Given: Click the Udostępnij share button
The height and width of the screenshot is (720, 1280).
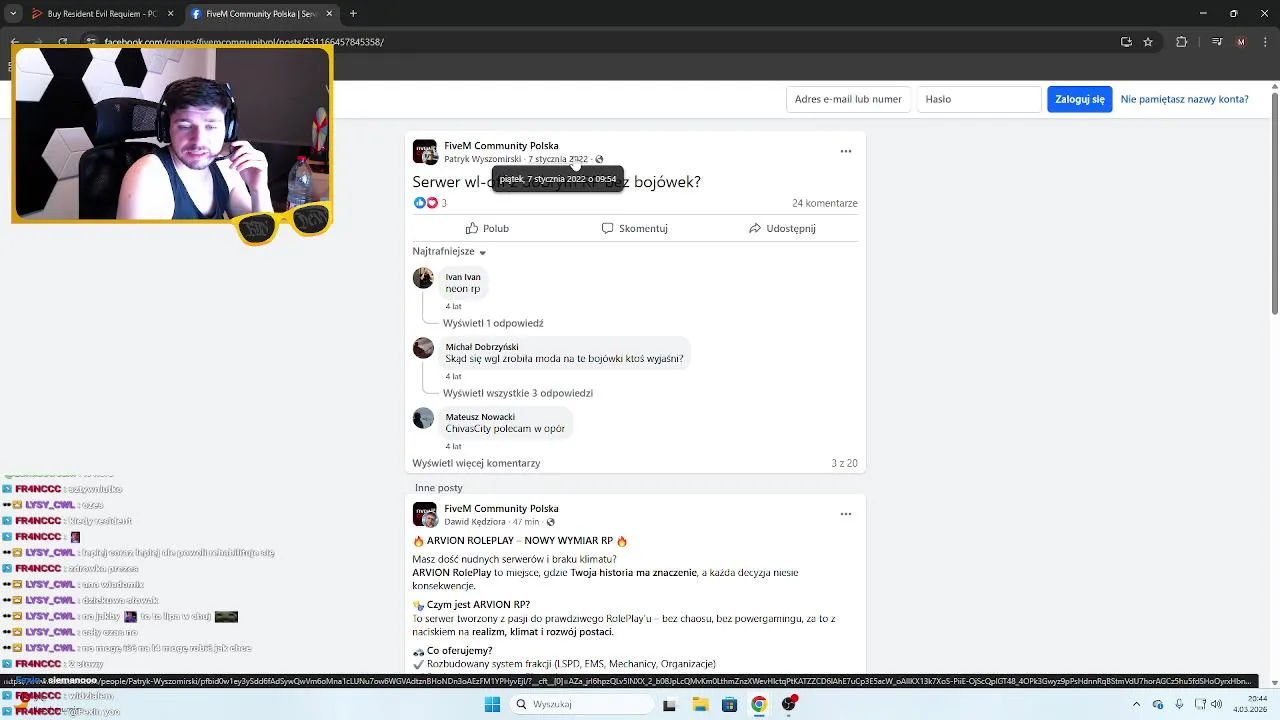Looking at the screenshot, I should point(782,228).
